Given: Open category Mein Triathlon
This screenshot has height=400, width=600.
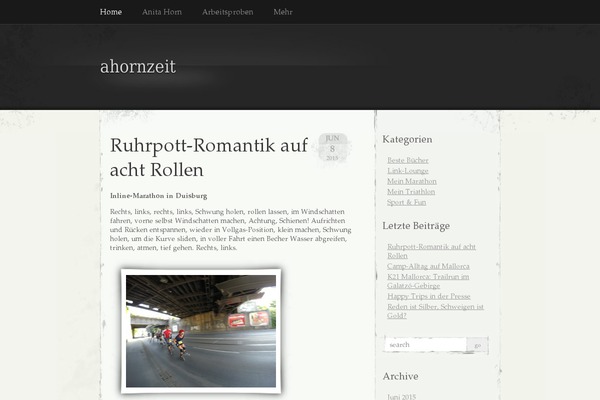Looking at the screenshot, I should [x=411, y=191].
